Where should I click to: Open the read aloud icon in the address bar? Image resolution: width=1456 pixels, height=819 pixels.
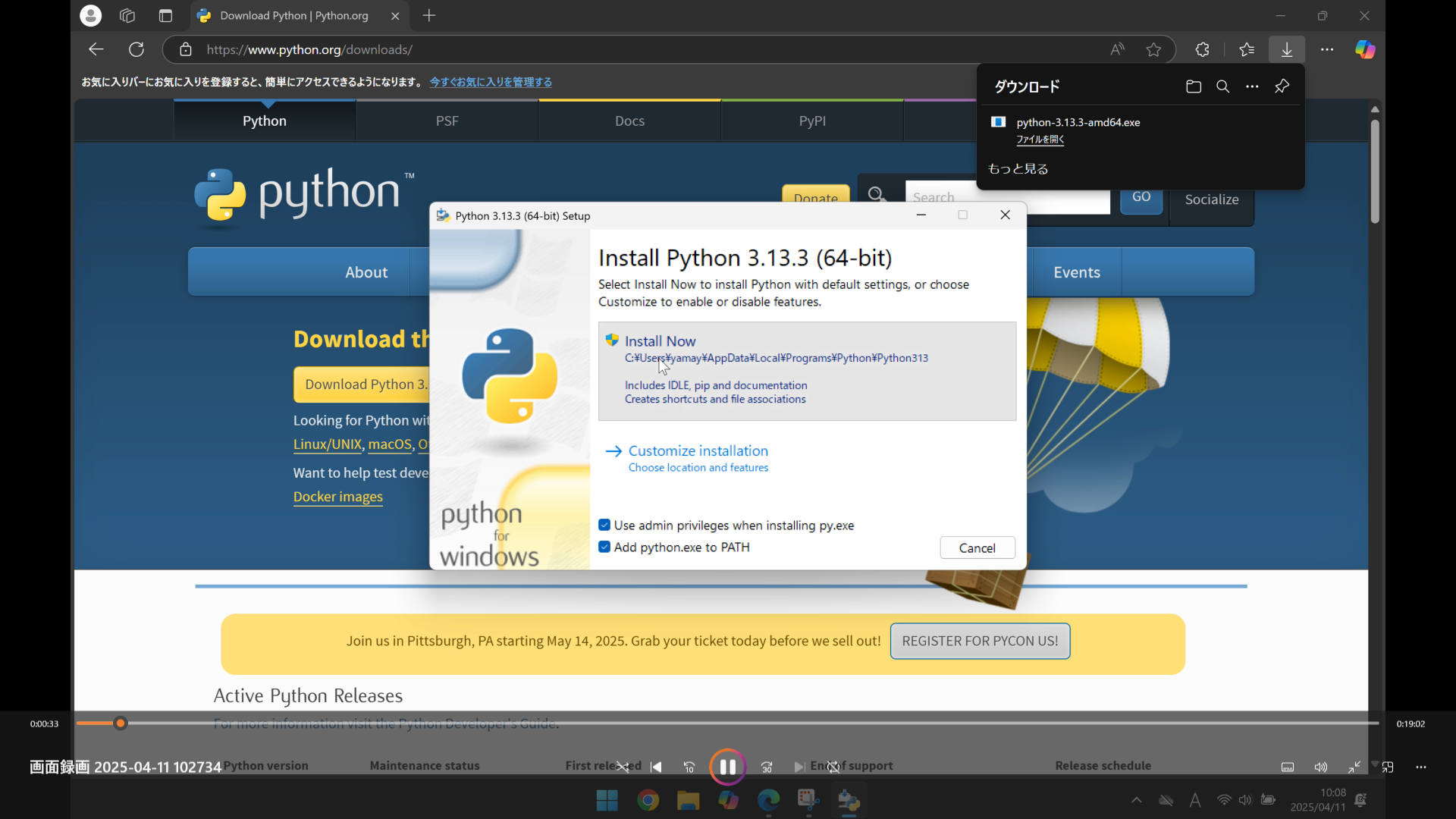click(1117, 49)
